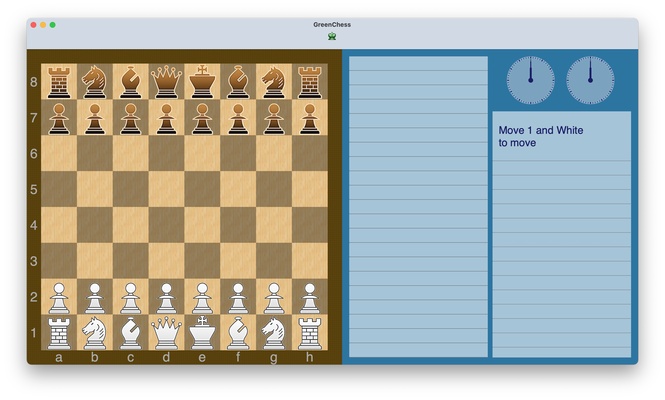Screen dimensions: 665x400
Task: Click the empty e5 square
Action: (x=202, y=189)
